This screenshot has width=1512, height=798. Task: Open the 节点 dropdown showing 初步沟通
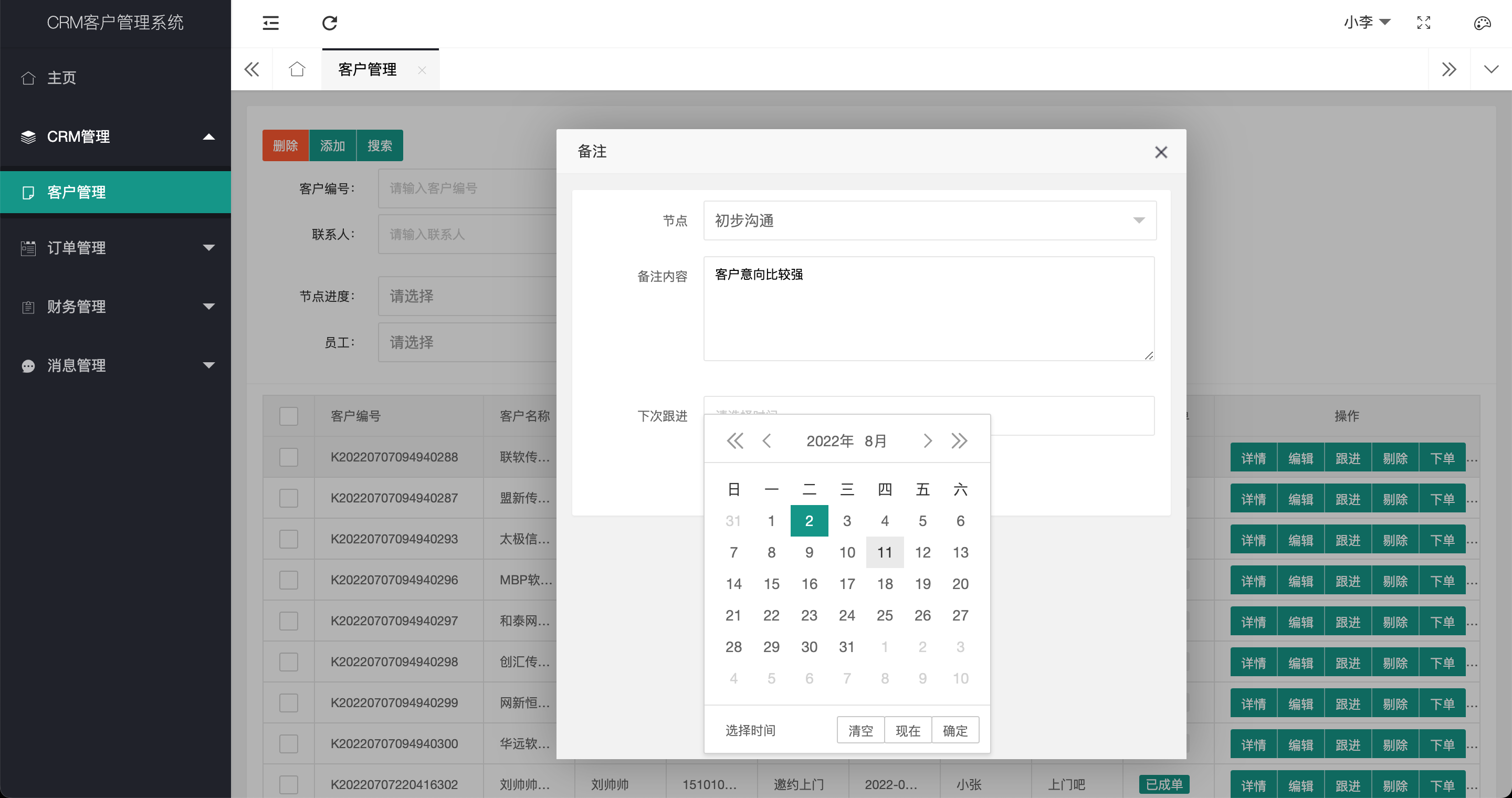coord(930,220)
